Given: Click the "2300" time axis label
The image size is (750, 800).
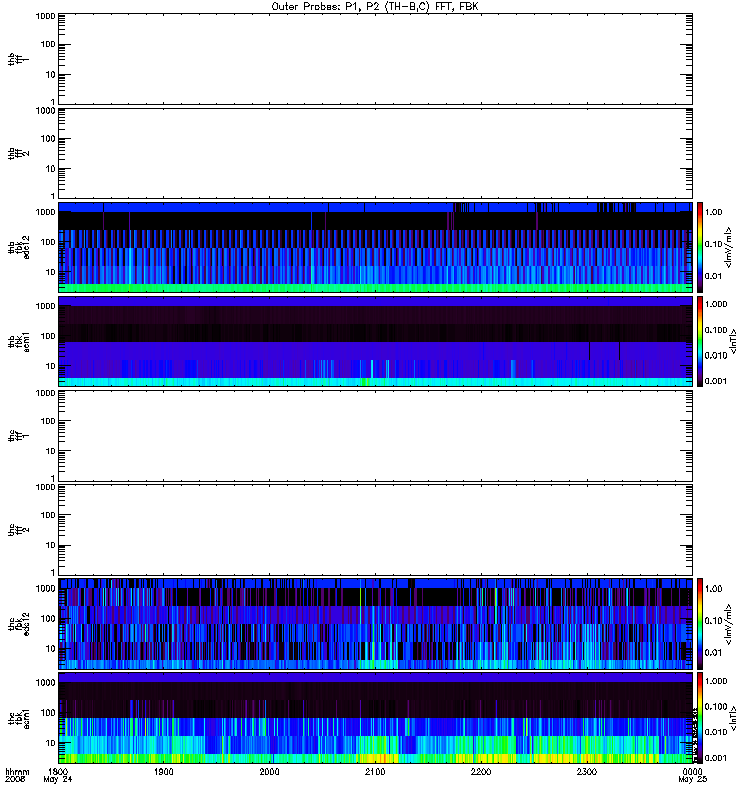Looking at the screenshot, I should point(587,771).
